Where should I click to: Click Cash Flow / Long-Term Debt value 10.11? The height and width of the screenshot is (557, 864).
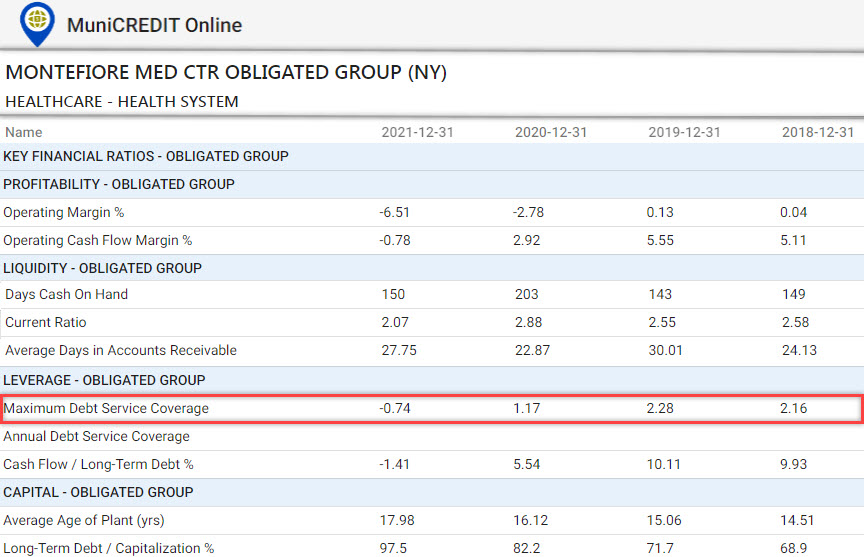point(663,465)
